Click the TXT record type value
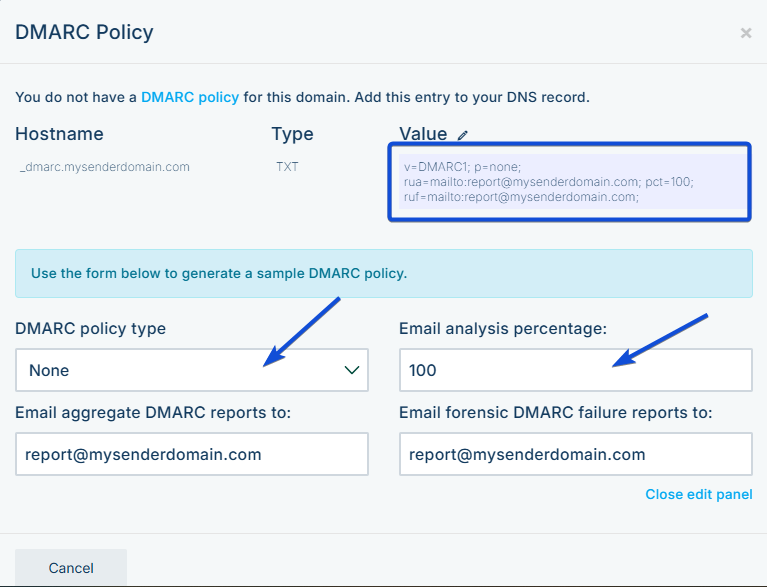 287,167
